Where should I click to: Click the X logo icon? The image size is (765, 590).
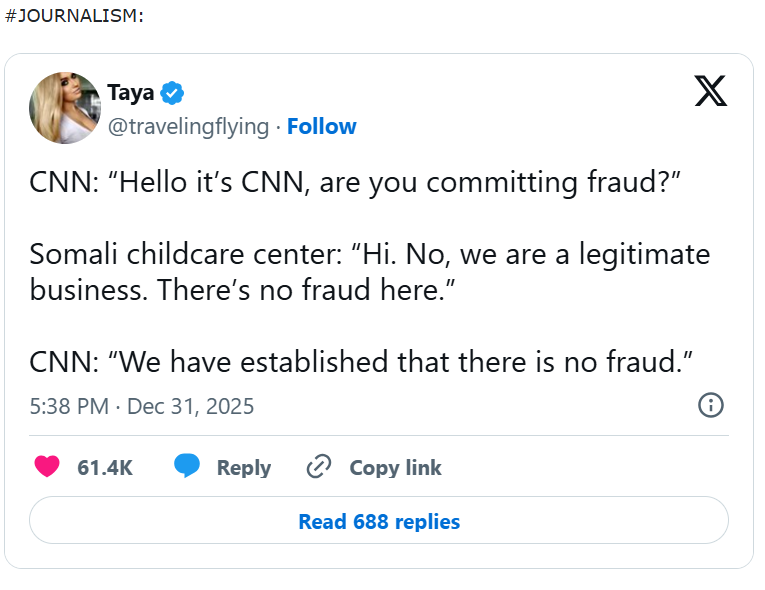pos(710,92)
